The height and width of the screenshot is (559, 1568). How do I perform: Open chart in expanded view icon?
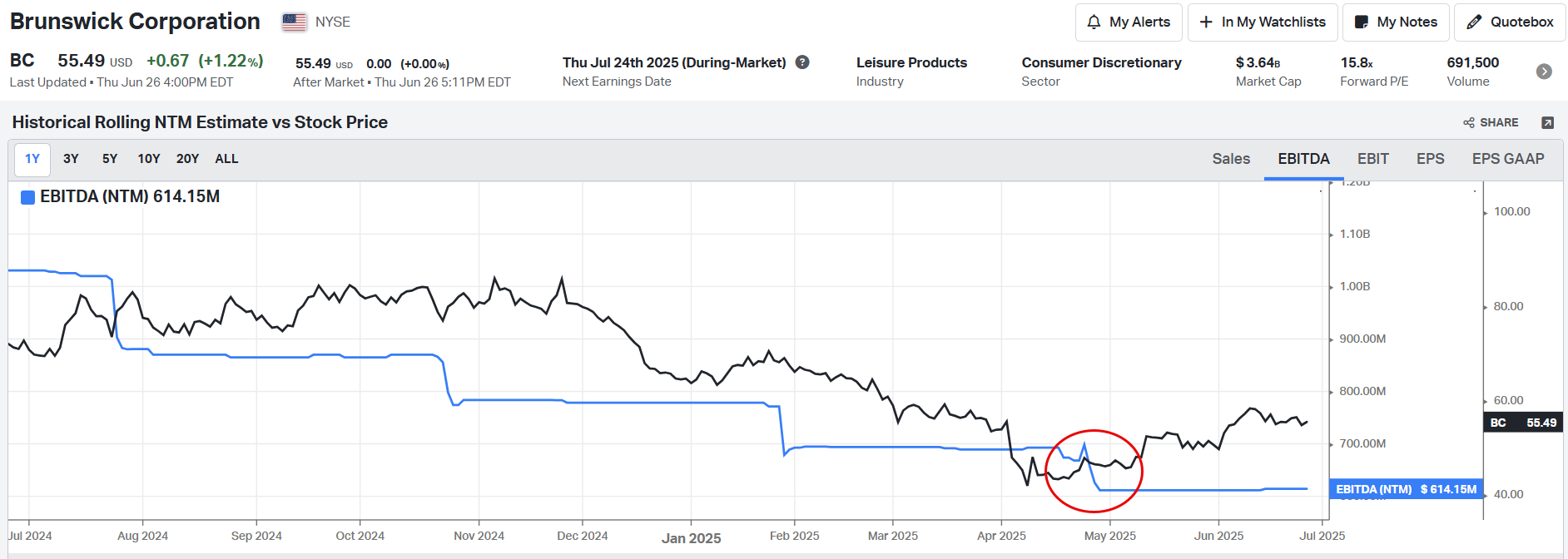pyautogui.click(x=1547, y=123)
